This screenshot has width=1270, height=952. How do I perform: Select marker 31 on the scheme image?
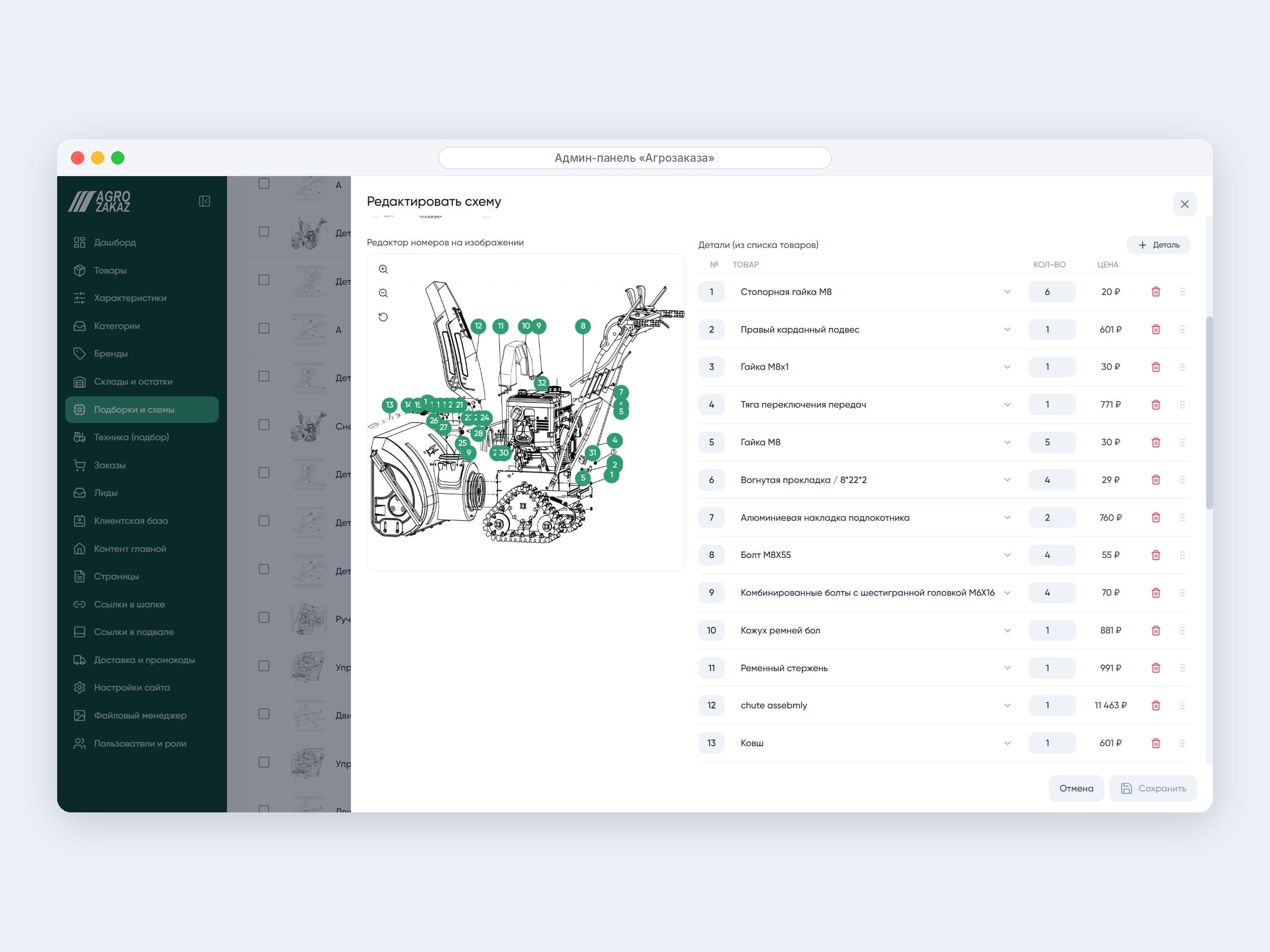coord(593,453)
